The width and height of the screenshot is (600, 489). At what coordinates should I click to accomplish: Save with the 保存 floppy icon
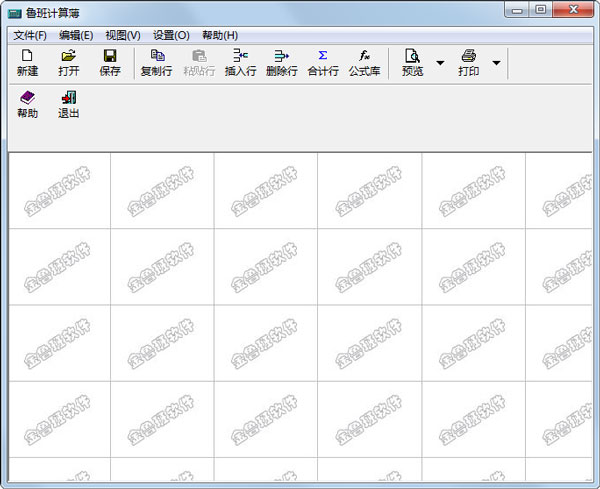pos(110,63)
